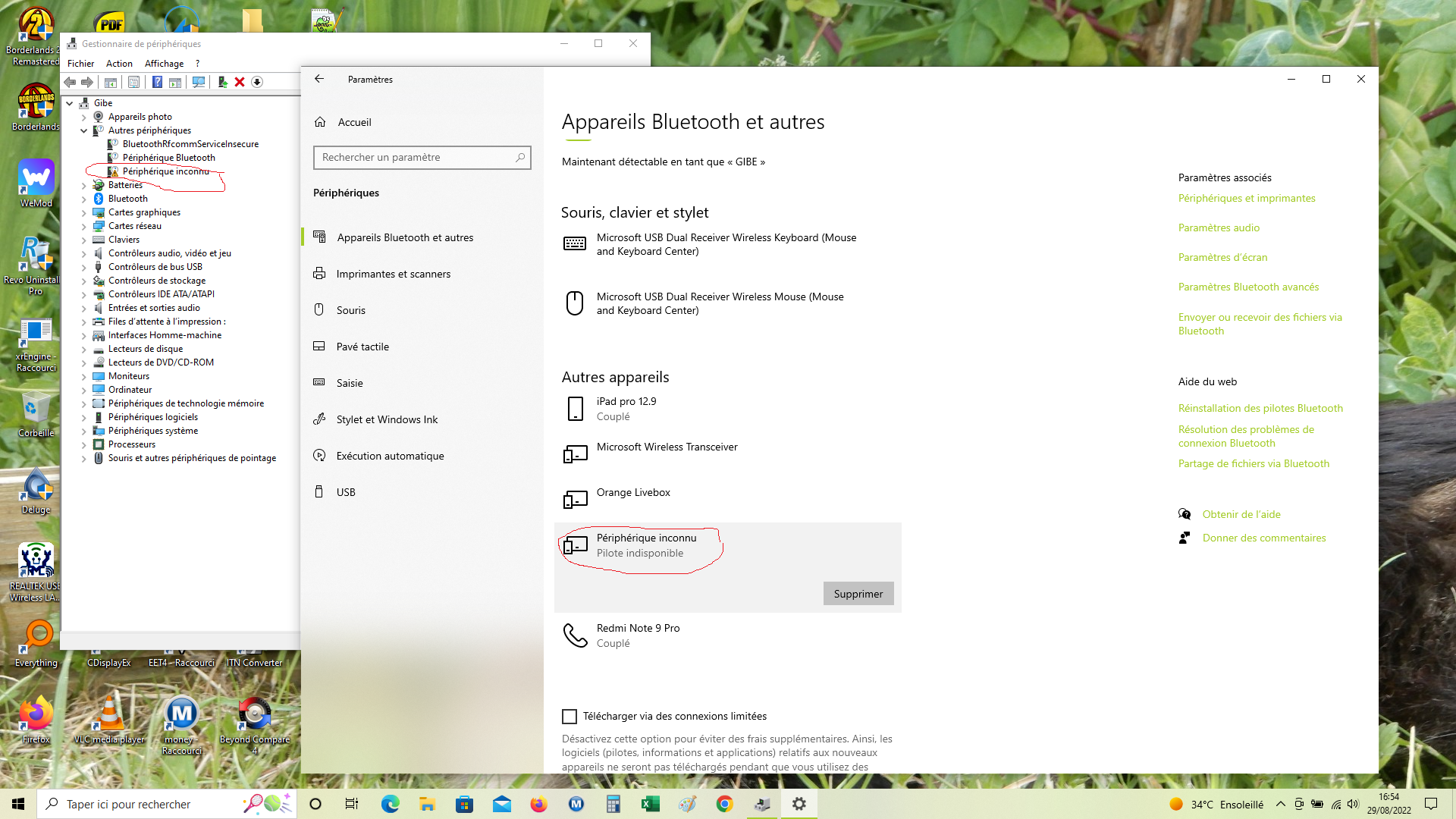
Task: Click Donner des commentaires link
Action: 1264,538
